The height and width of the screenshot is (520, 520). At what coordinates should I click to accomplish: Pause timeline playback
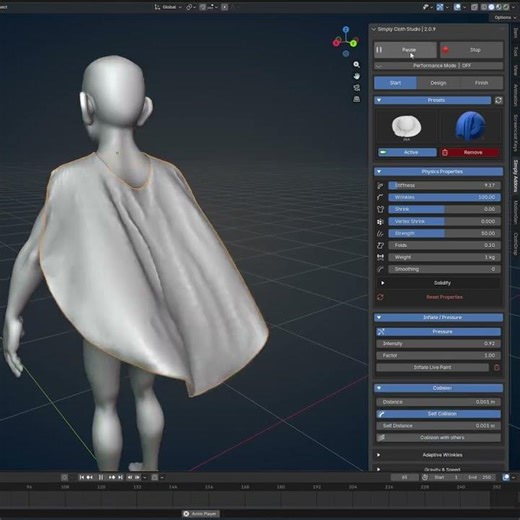click(101, 478)
